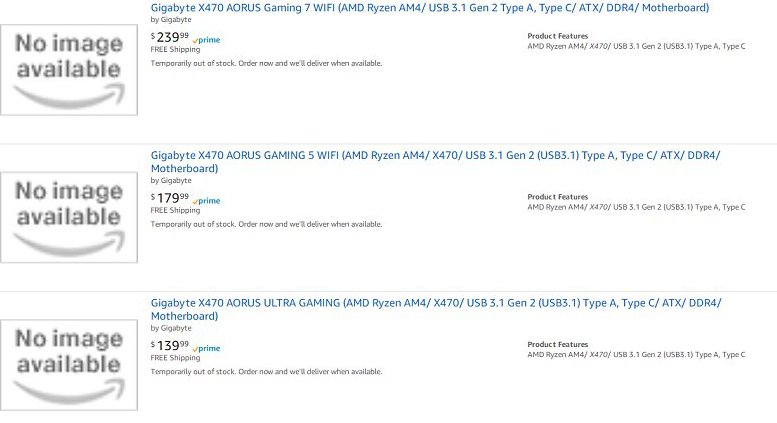Image resolution: width=777 pixels, height=423 pixels.
Task: Click the feature description line for ULTRA GAMING
Action: 636,355
